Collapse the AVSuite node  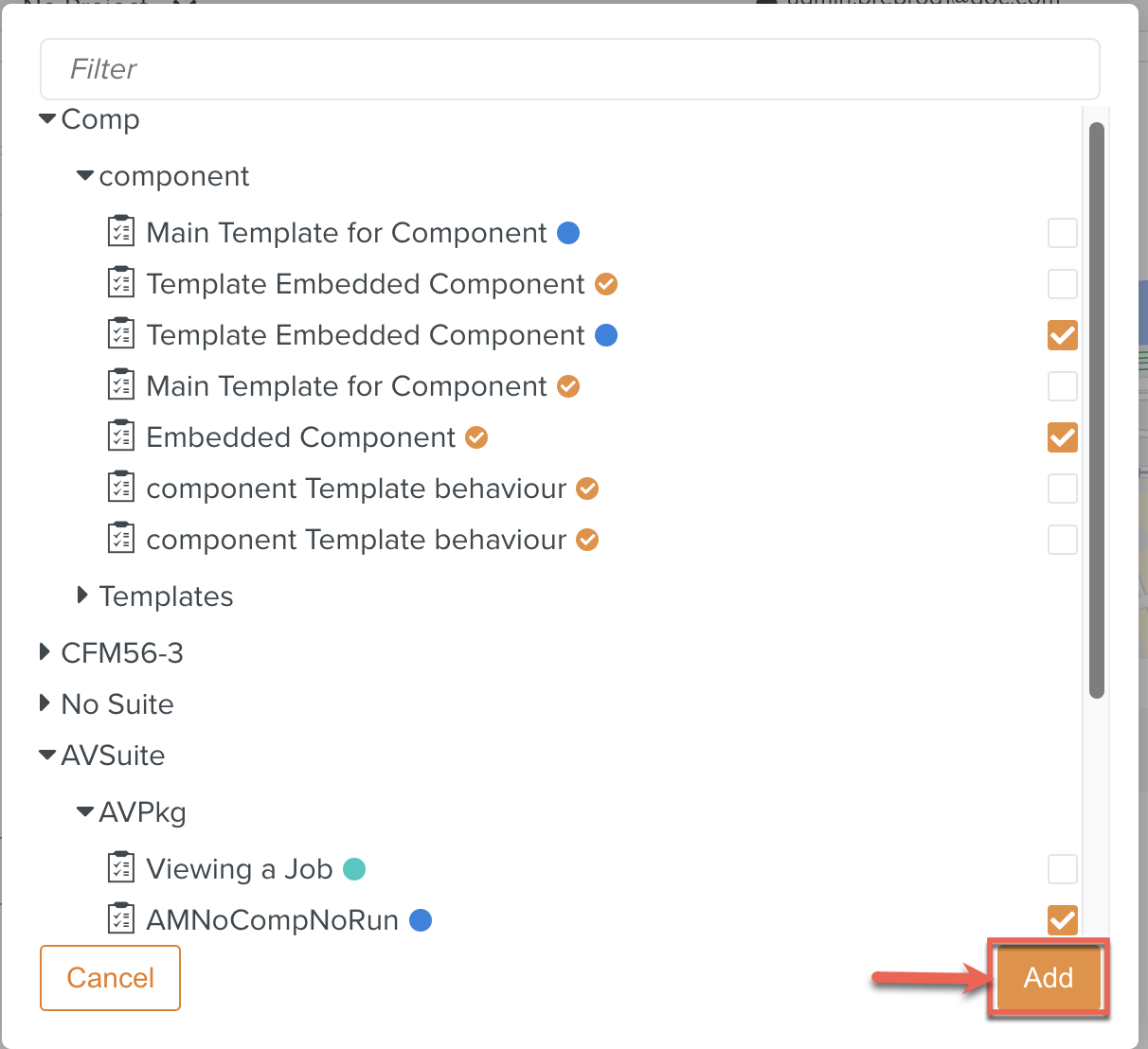point(47,756)
